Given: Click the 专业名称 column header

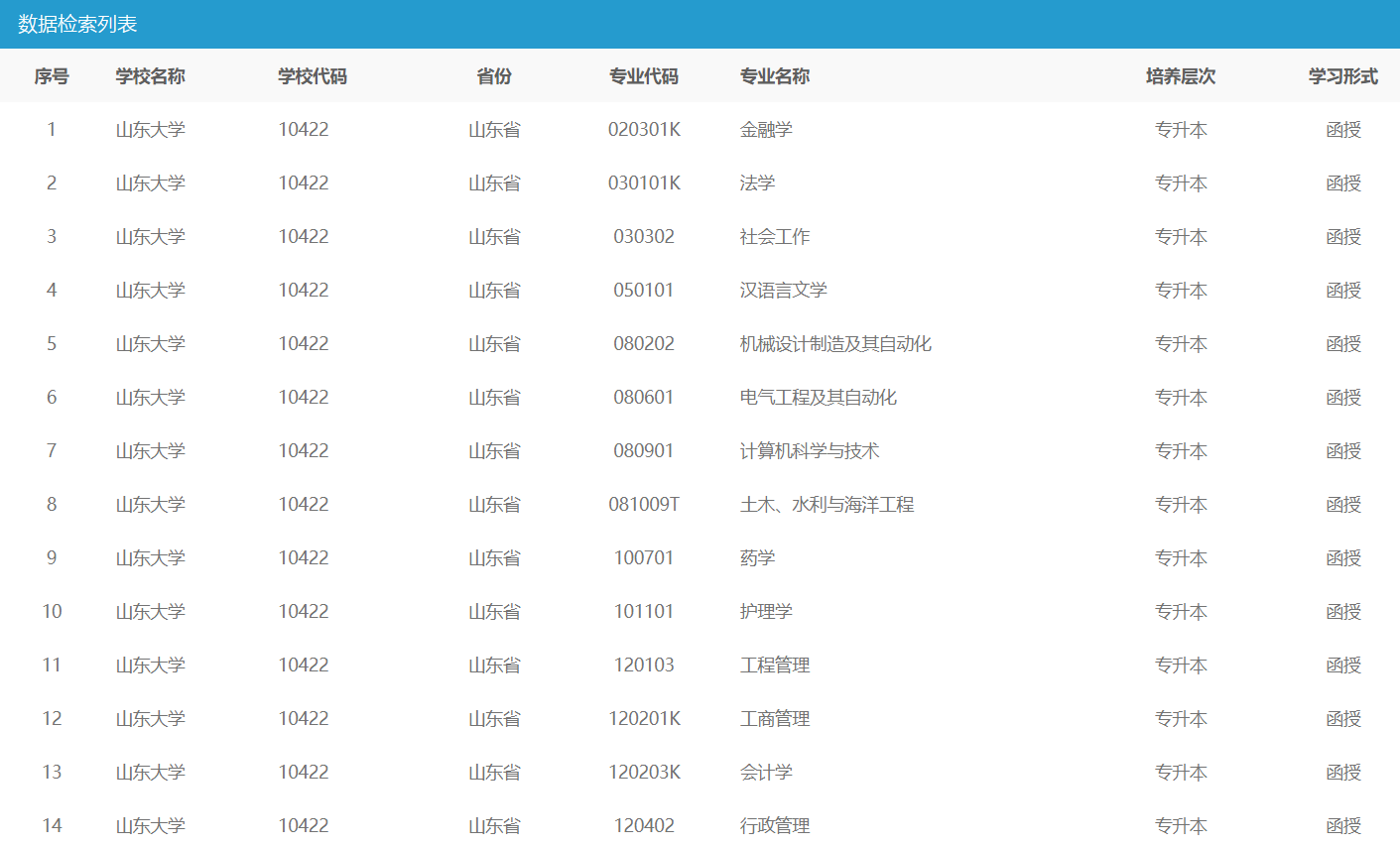Looking at the screenshot, I should 775,76.
